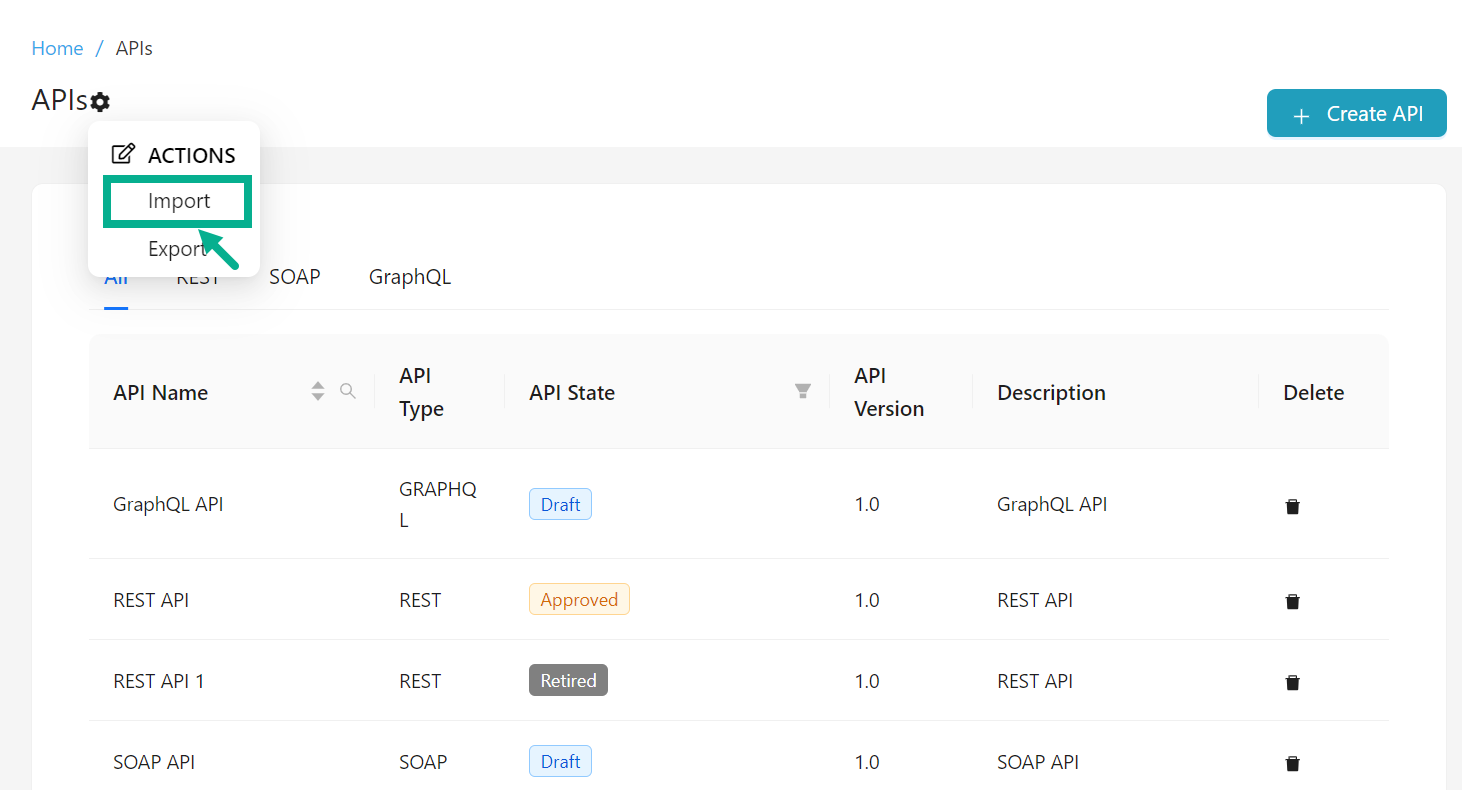Image resolution: width=1462 pixels, height=790 pixels.
Task: Click trash icon for SOAP API
Action: tap(1292, 763)
